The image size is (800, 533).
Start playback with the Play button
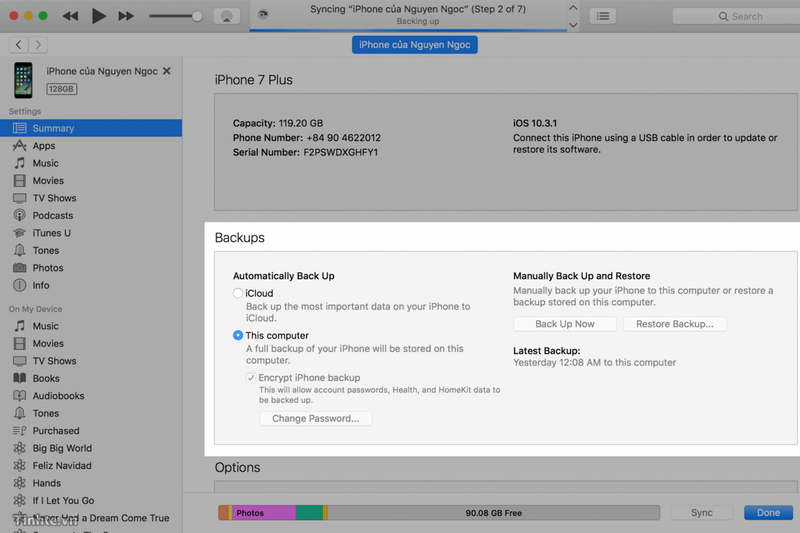98,16
